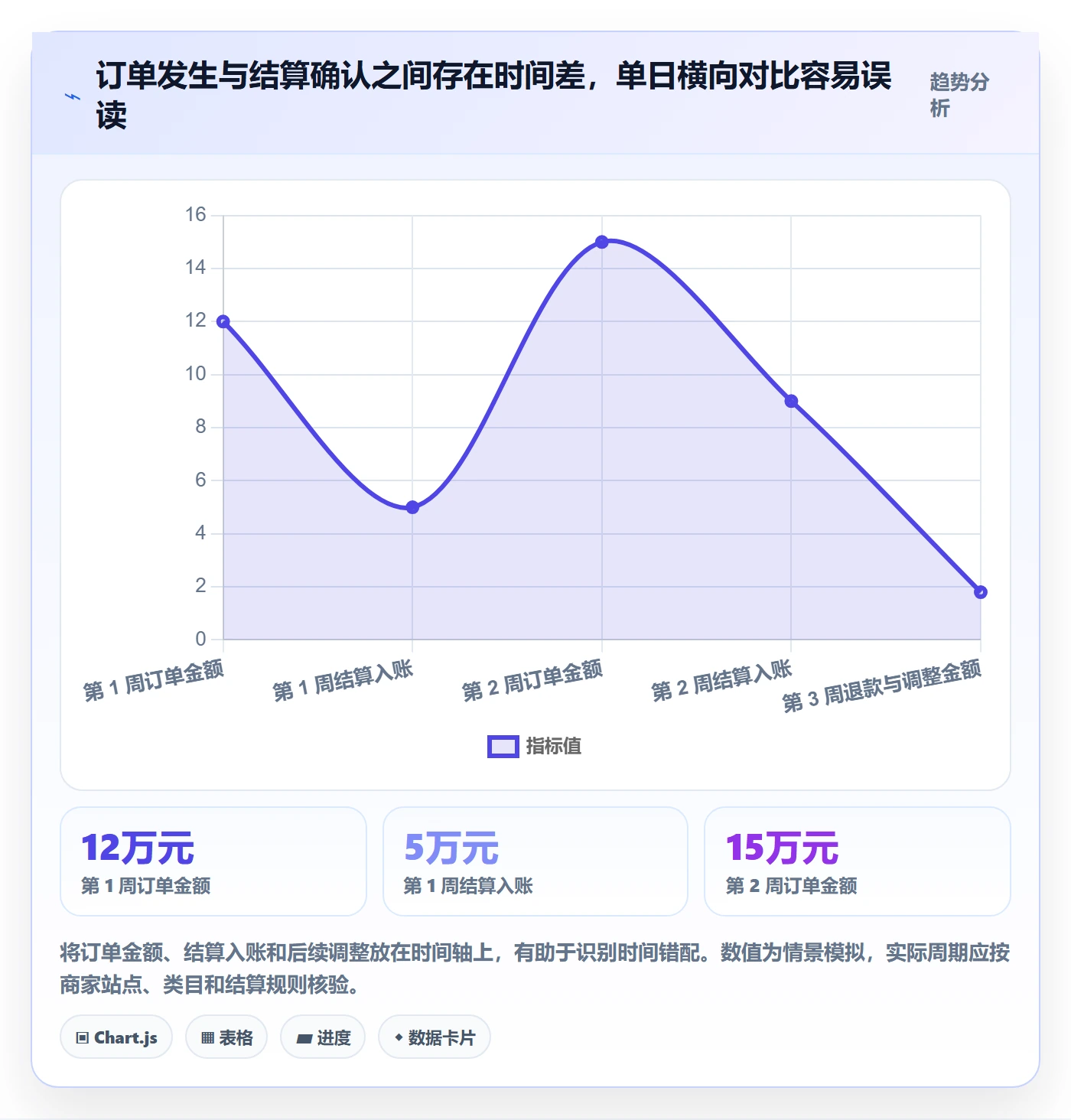1071x1120 pixels.
Task: Click the description paragraph starting 将订单金额
Action: pyautogui.click(x=535, y=968)
